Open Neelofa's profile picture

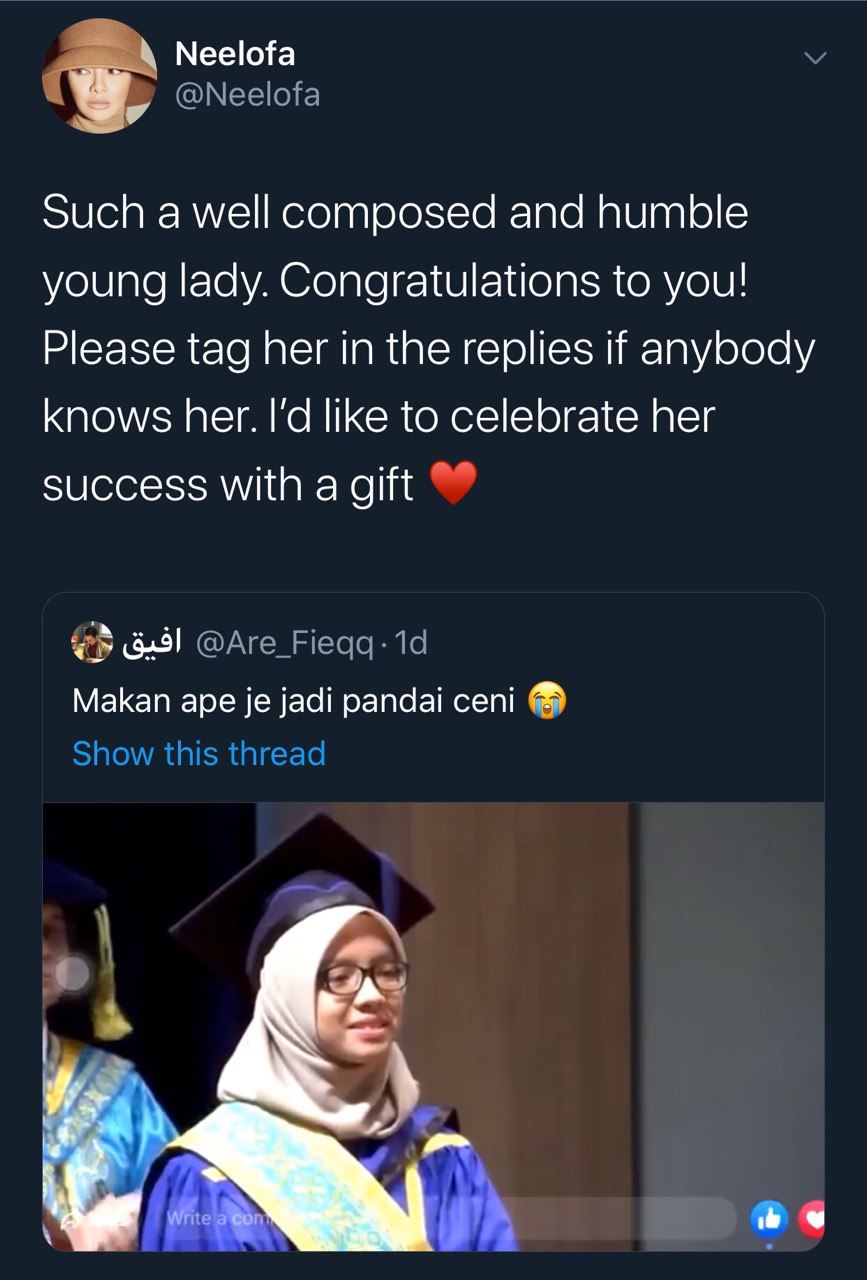pos(99,75)
